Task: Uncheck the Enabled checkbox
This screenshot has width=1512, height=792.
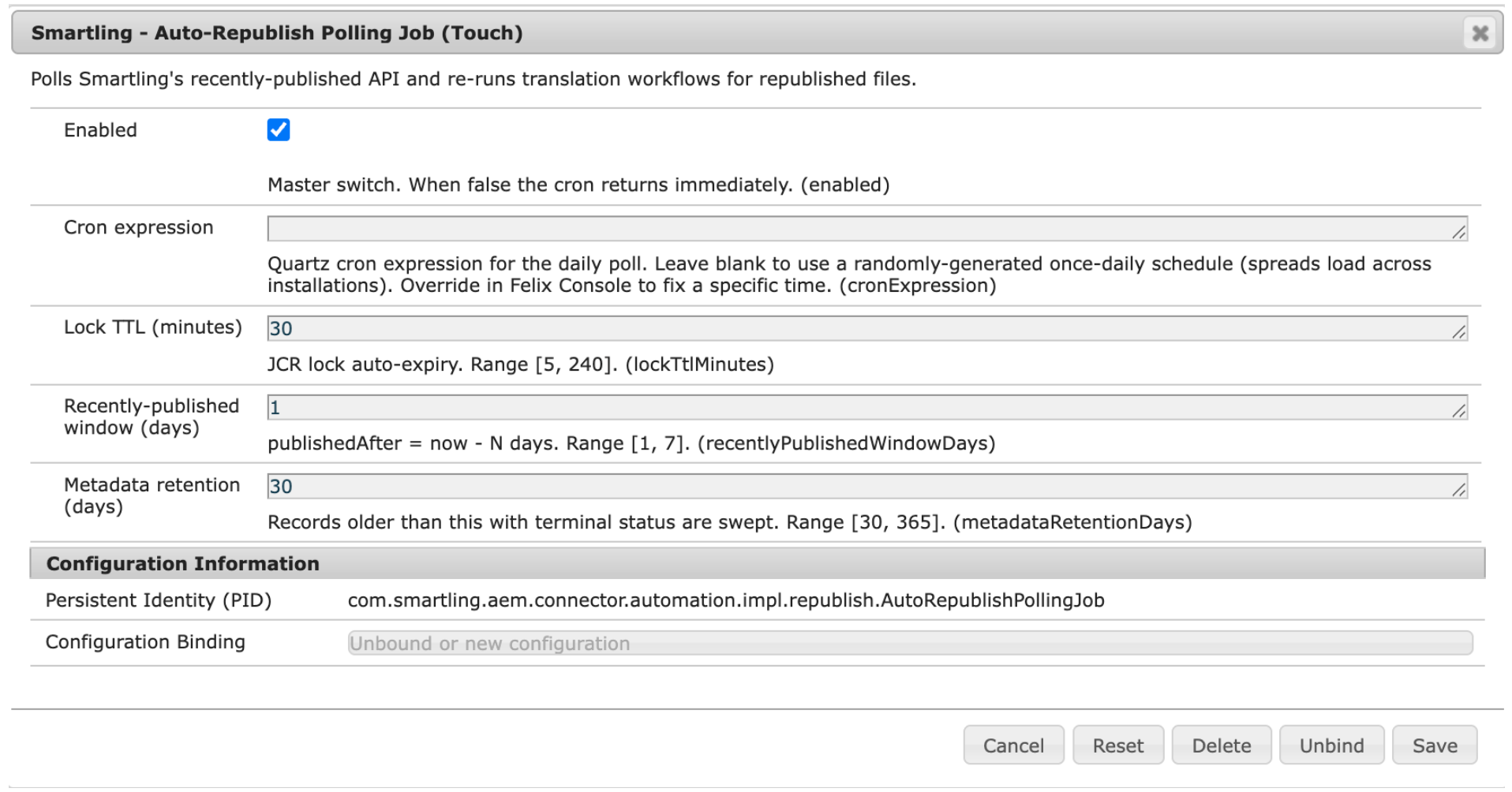Action: (279, 129)
